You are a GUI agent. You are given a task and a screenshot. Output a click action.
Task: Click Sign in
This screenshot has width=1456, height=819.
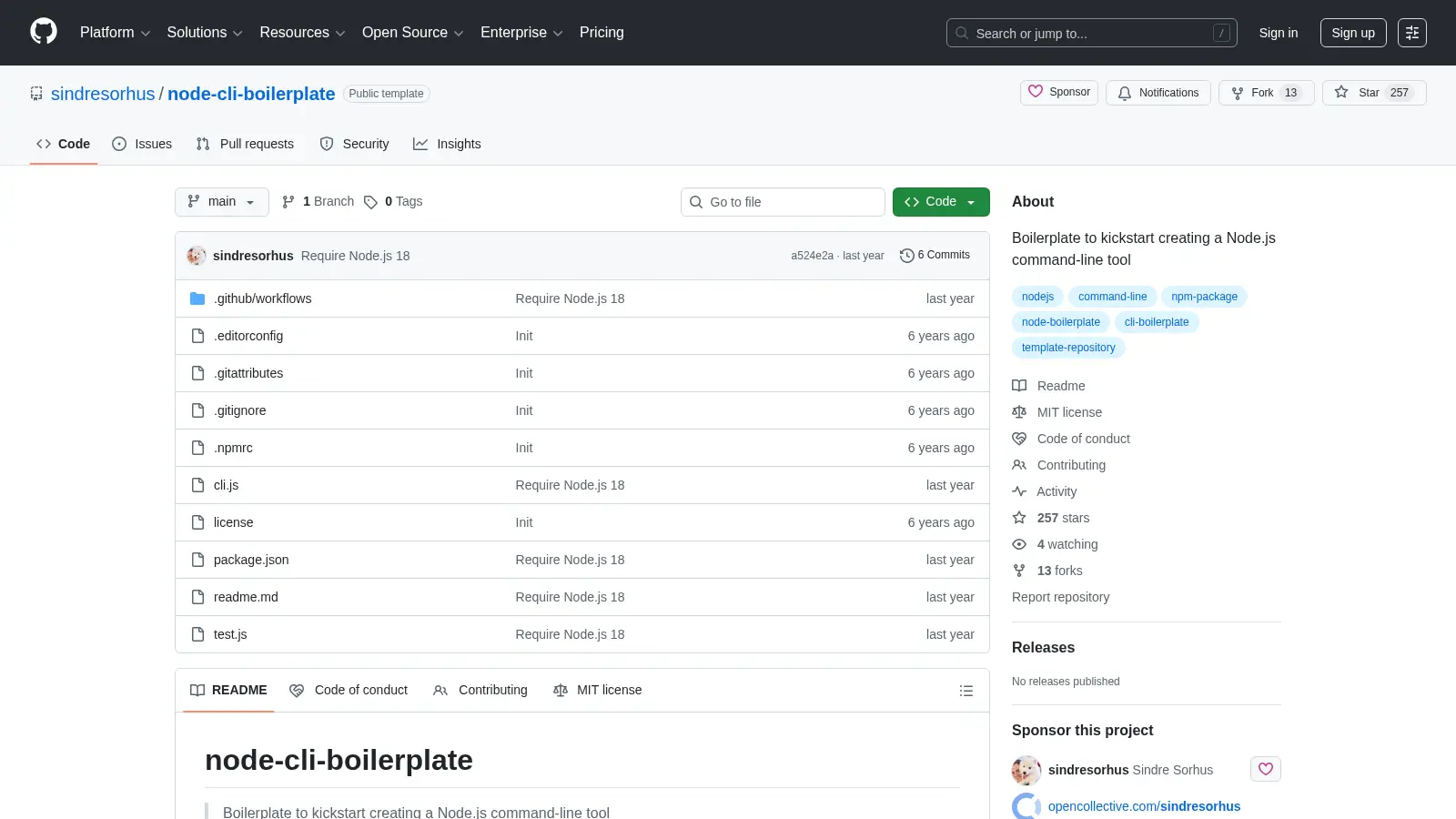[x=1279, y=33]
